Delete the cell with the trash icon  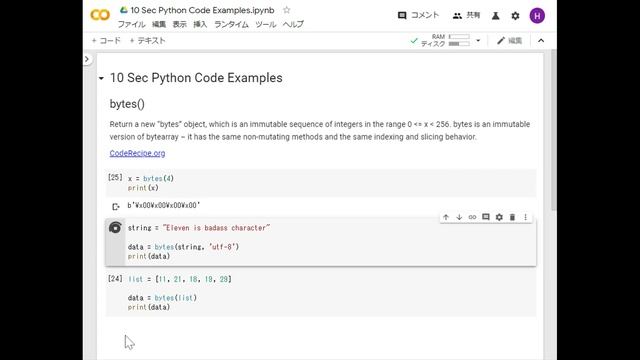click(512, 217)
